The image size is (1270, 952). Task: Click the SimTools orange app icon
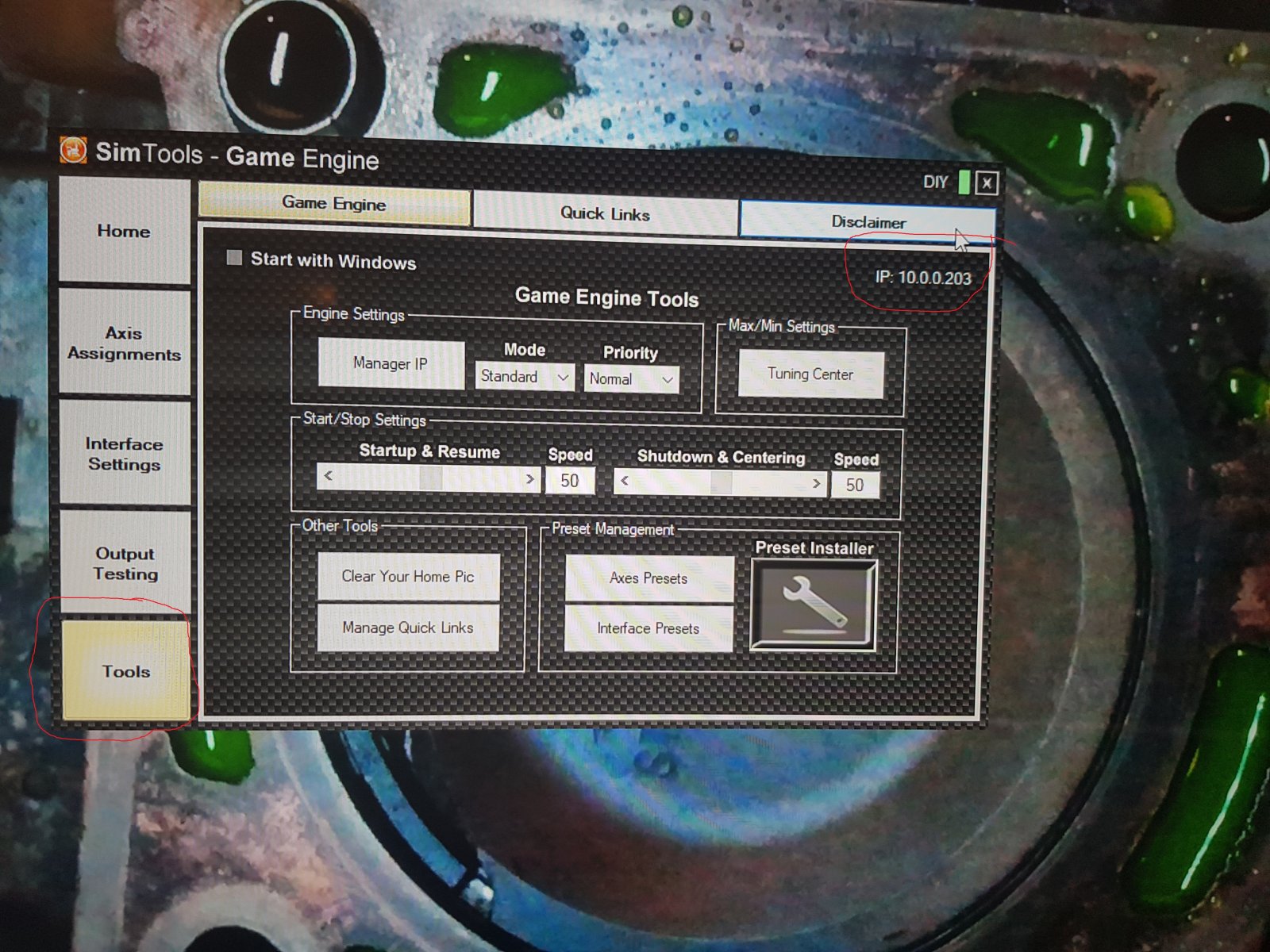pyautogui.click(x=73, y=149)
